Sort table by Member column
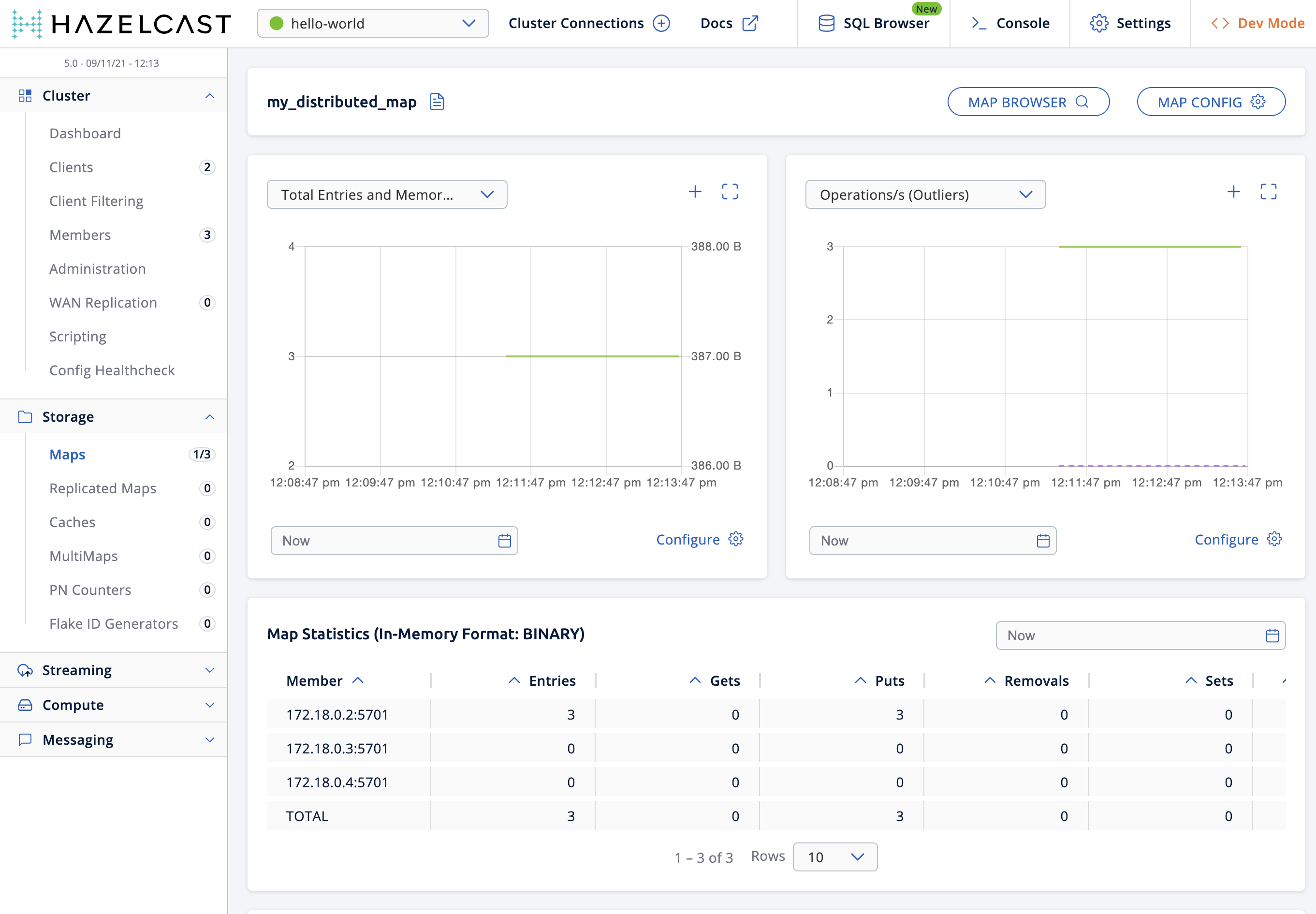This screenshot has width=1316, height=914. (x=325, y=680)
